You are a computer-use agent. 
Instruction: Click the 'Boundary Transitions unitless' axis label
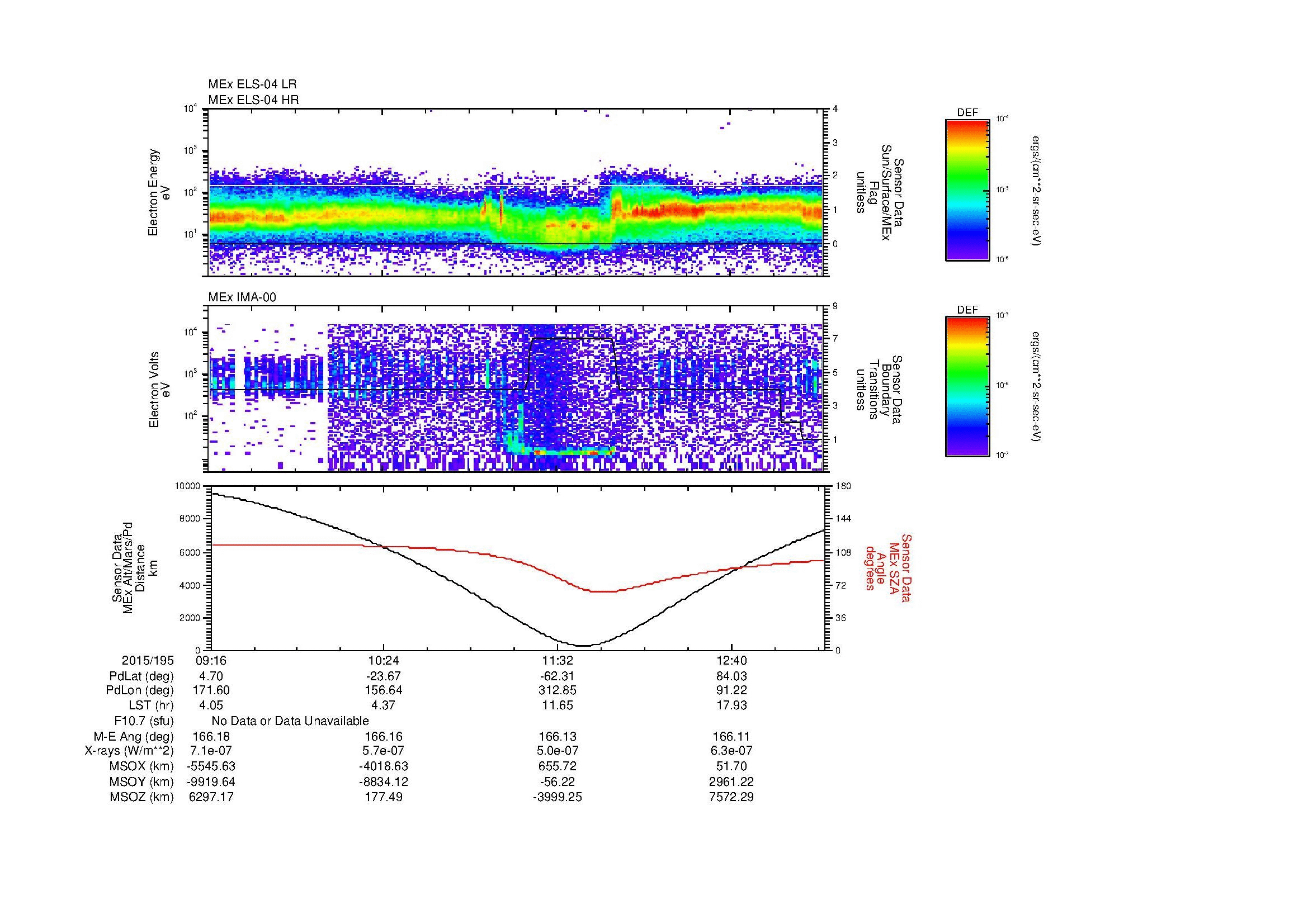[x=879, y=390]
